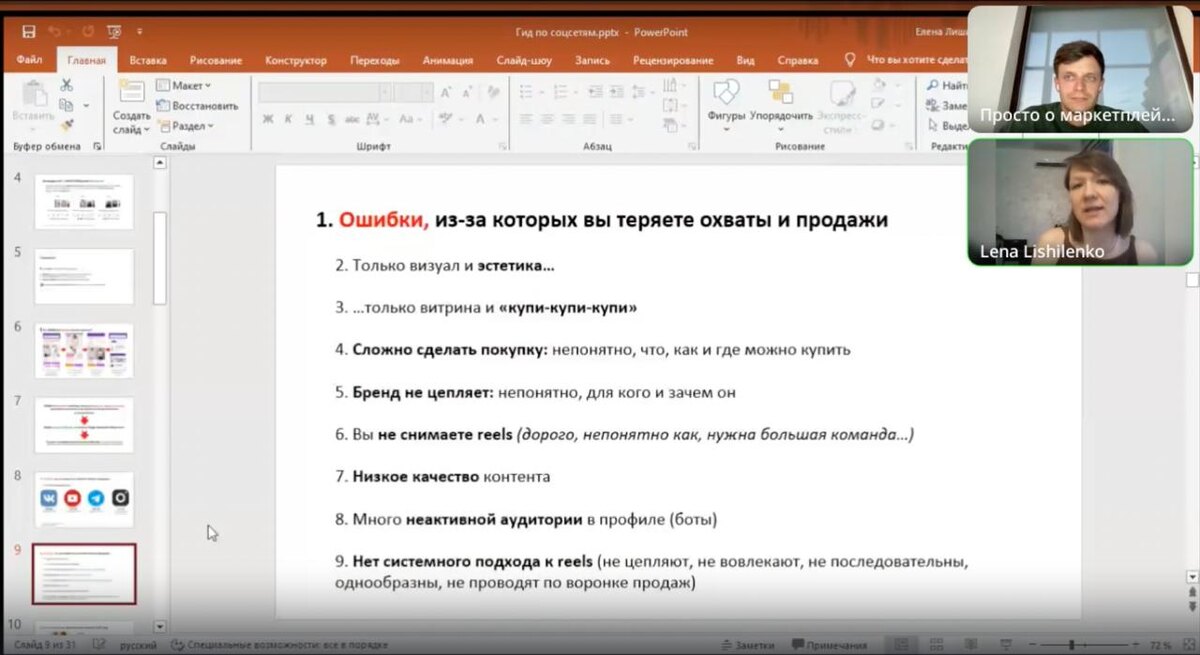This screenshot has width=1200, height=655.
Task: Click the lightbulb Tell Me icon
Action: (x=851, y=60)
